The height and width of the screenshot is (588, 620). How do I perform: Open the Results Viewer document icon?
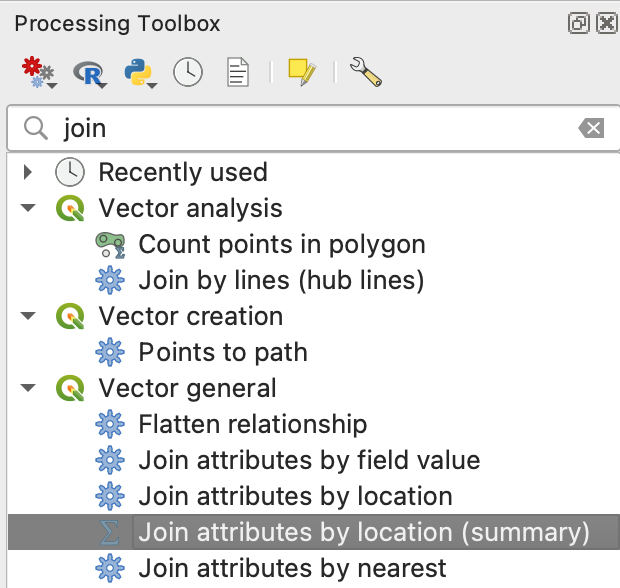tap(237, 72)
